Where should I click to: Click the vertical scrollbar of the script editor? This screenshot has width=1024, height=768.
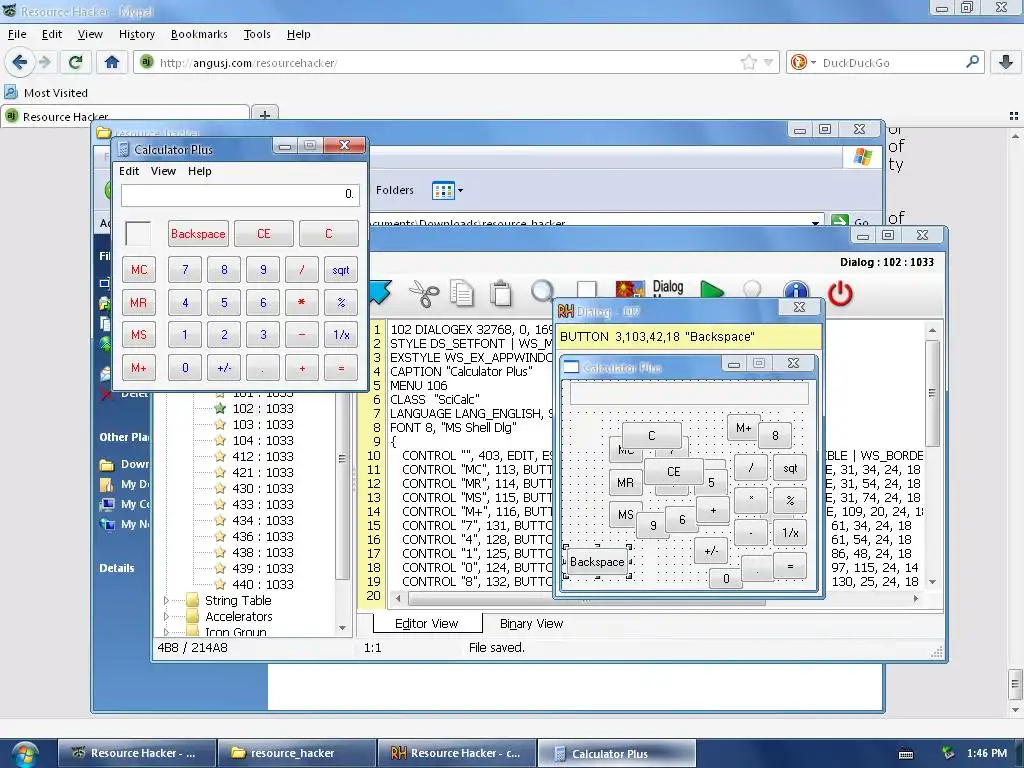(x=933, y=456)
